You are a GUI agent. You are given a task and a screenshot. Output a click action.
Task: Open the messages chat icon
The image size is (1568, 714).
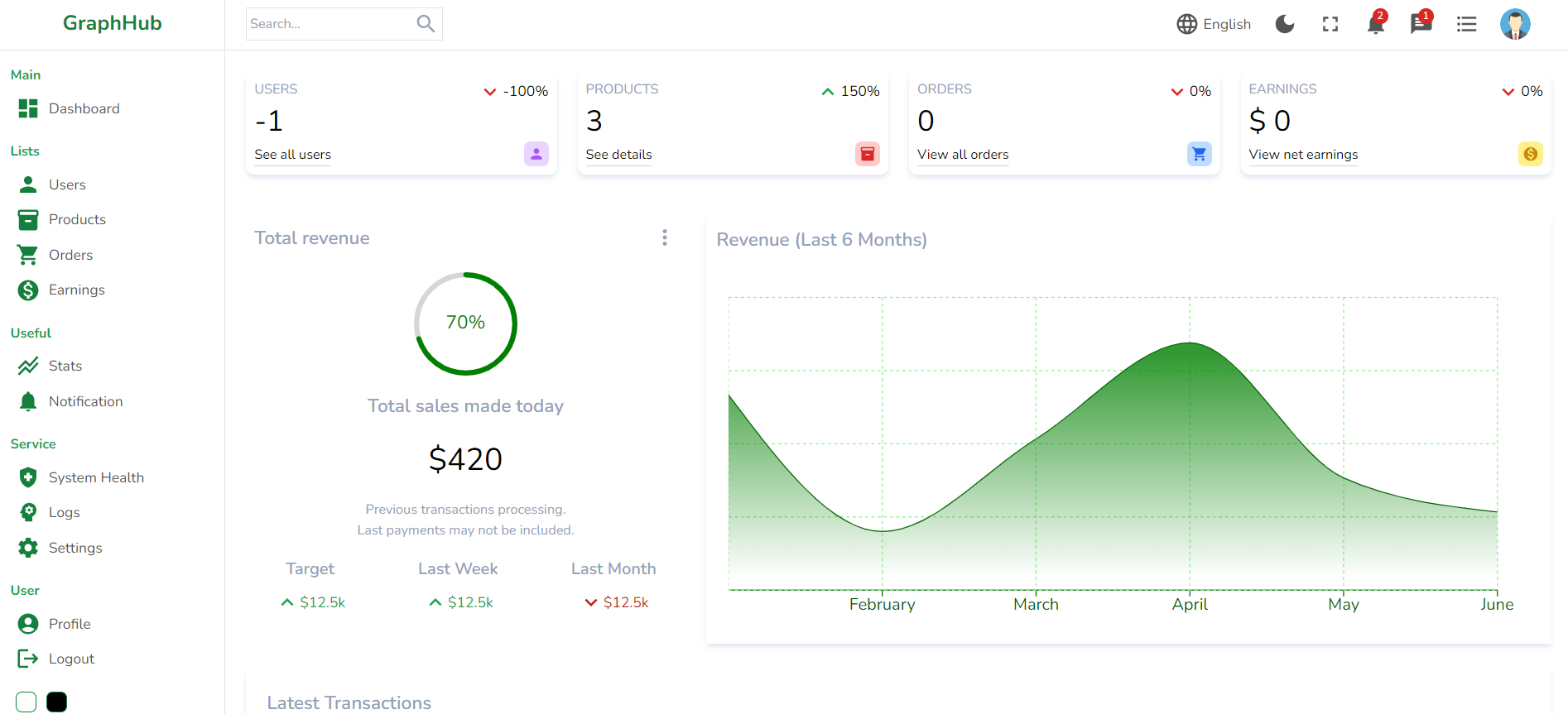coord(1421,24)
